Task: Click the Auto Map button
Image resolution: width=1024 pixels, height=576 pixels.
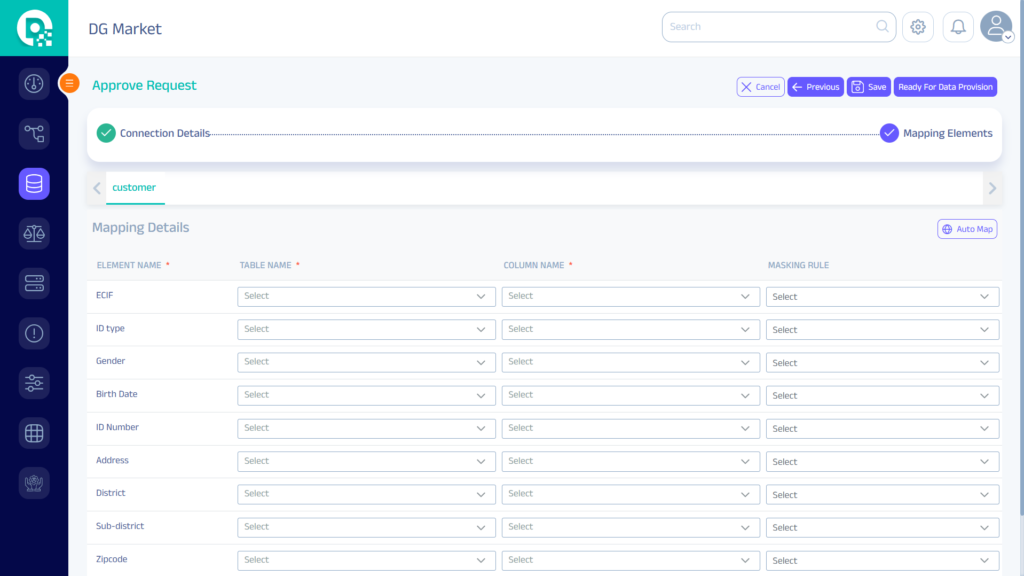Action: [x=967, y=229]
